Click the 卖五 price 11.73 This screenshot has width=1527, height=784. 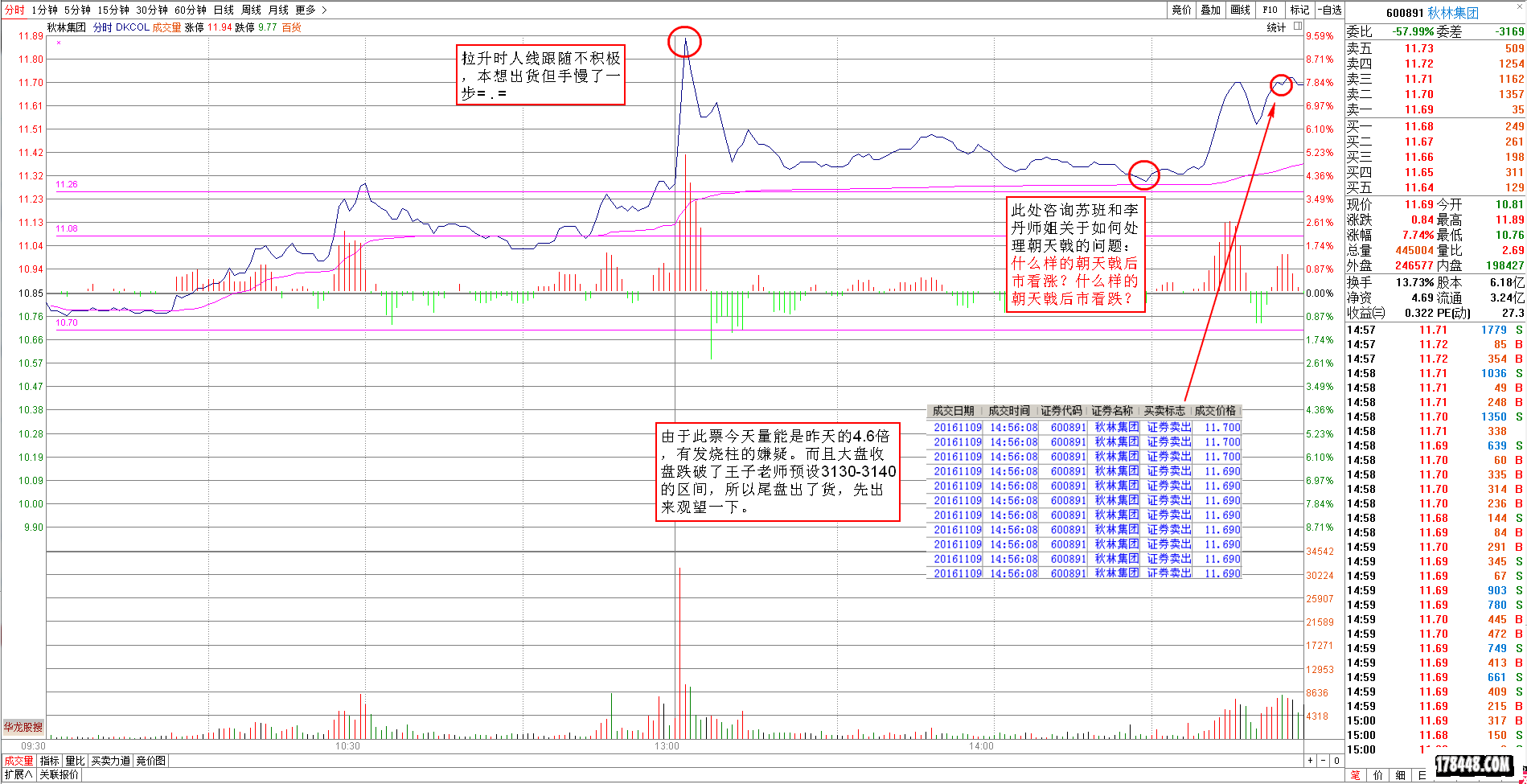pyautogui.click(x=1419, y=48)
